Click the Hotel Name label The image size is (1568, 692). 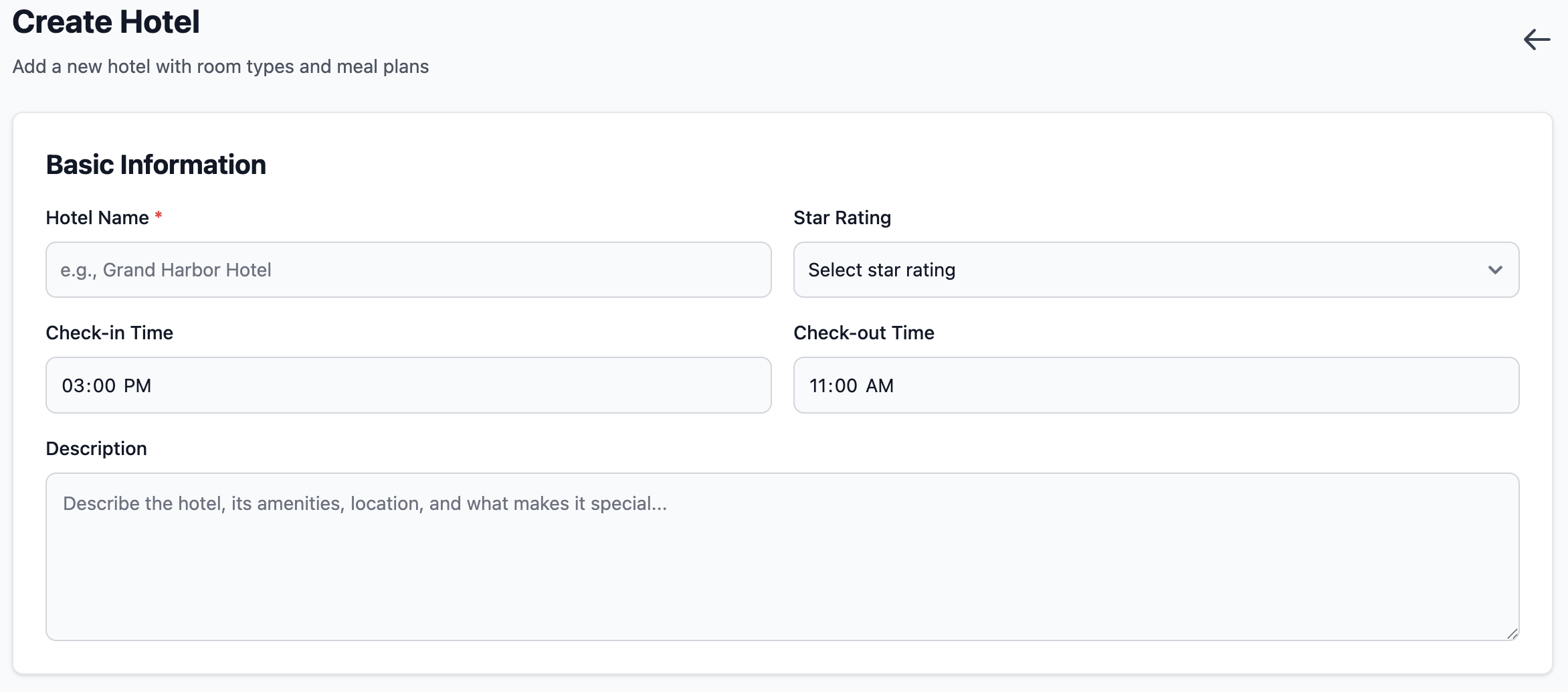pyautogui.click(x=97, y=218)
